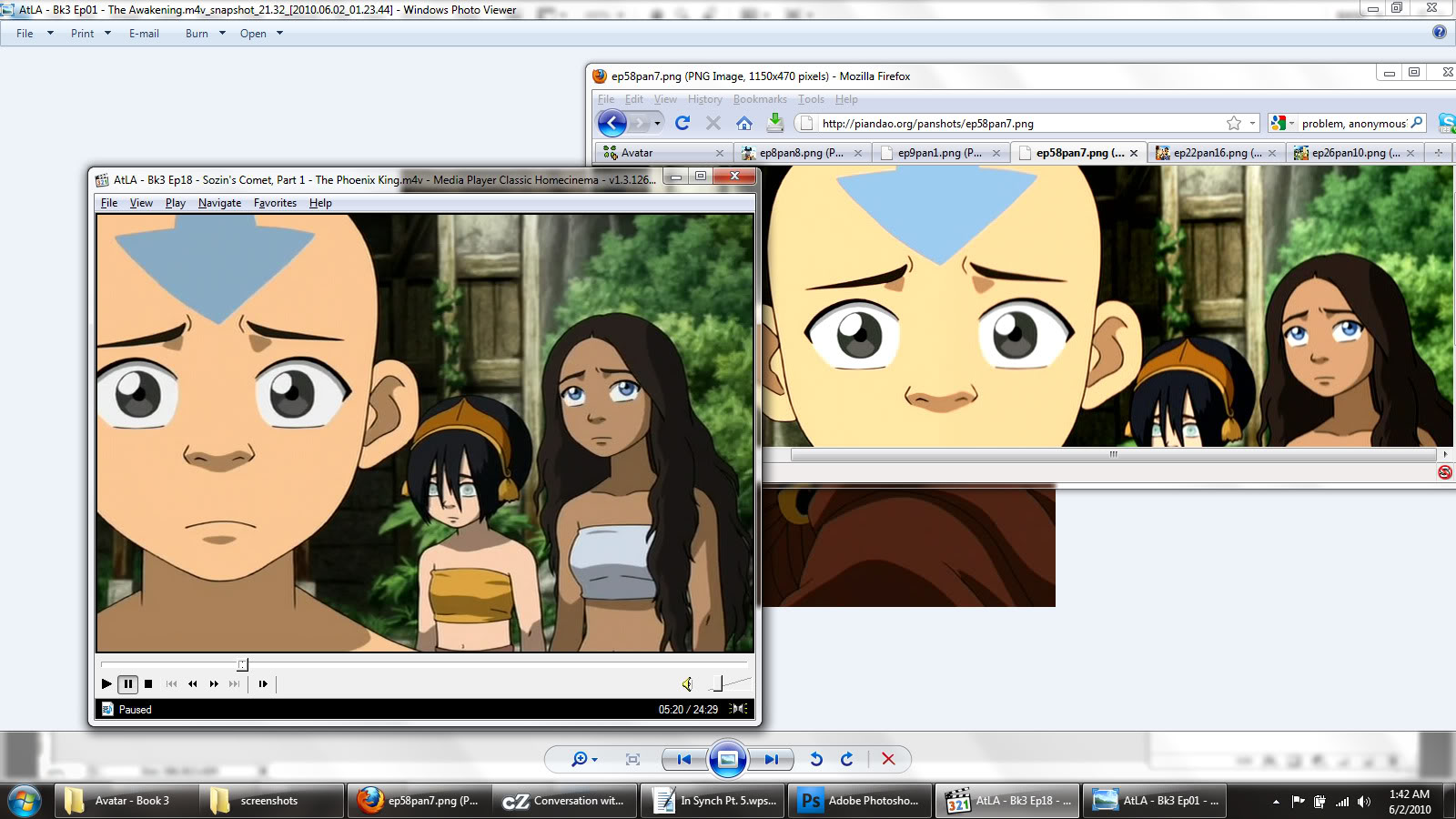Click the frame step button in media player

263,683
